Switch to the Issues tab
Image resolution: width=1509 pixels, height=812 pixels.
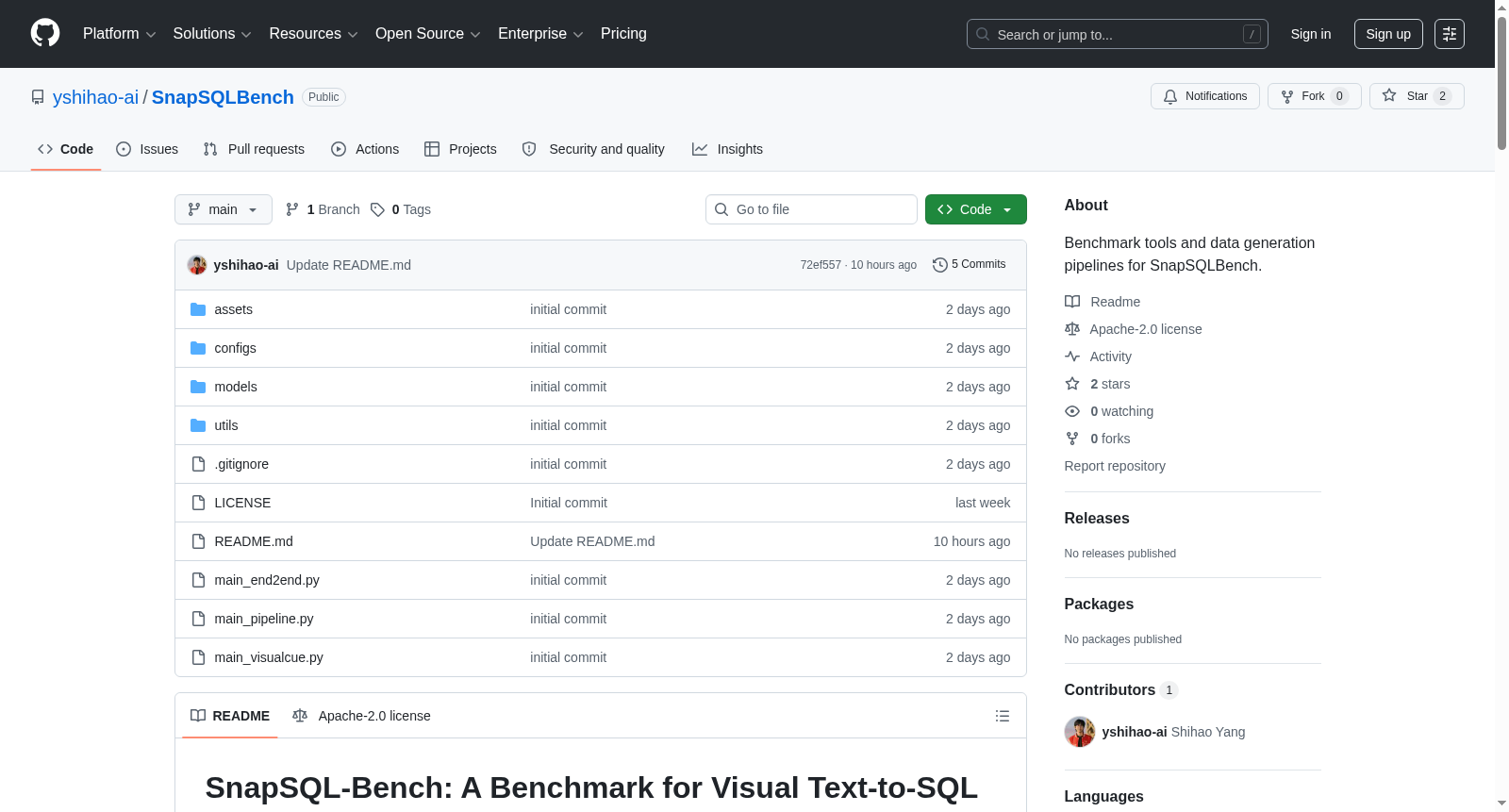pos(147,149)
